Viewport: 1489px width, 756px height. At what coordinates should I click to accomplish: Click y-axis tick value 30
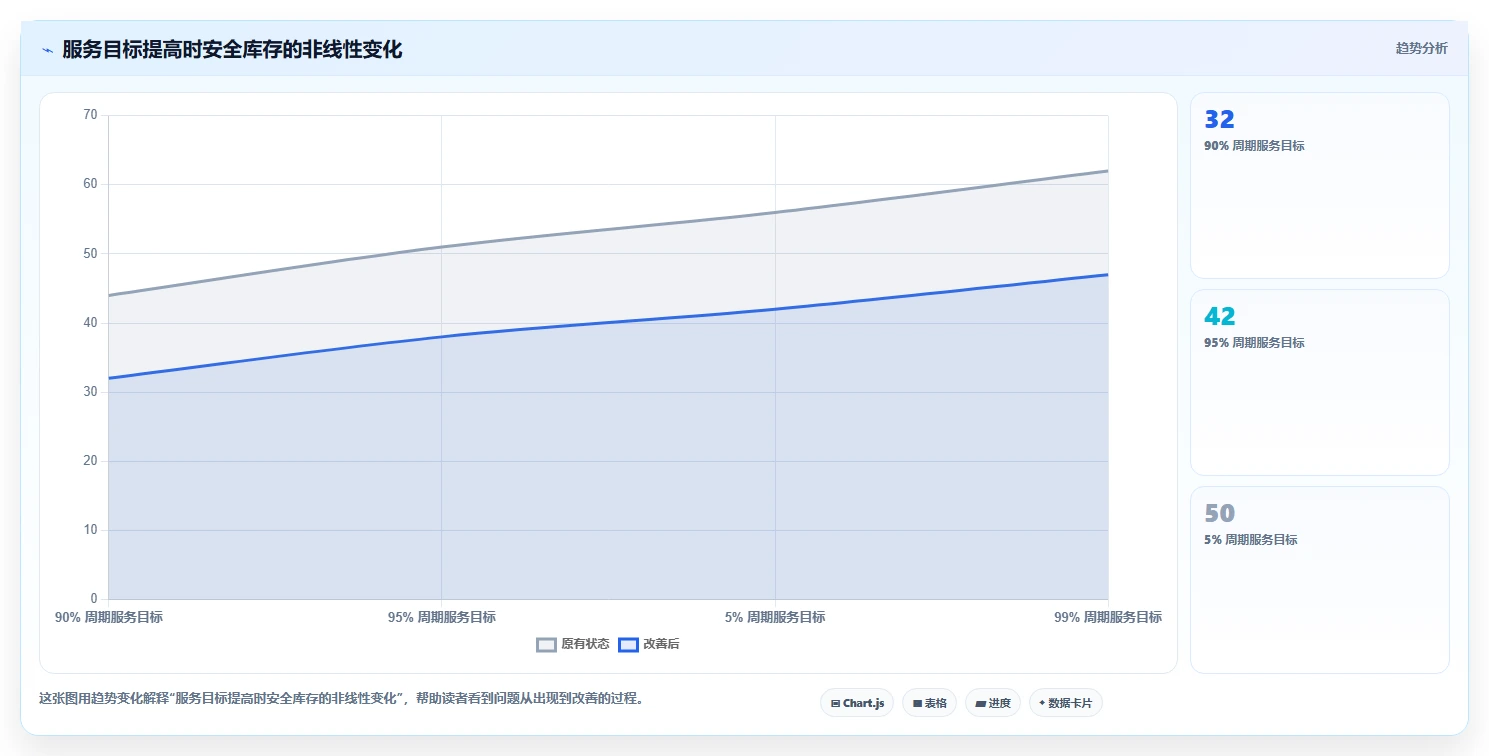90,392
